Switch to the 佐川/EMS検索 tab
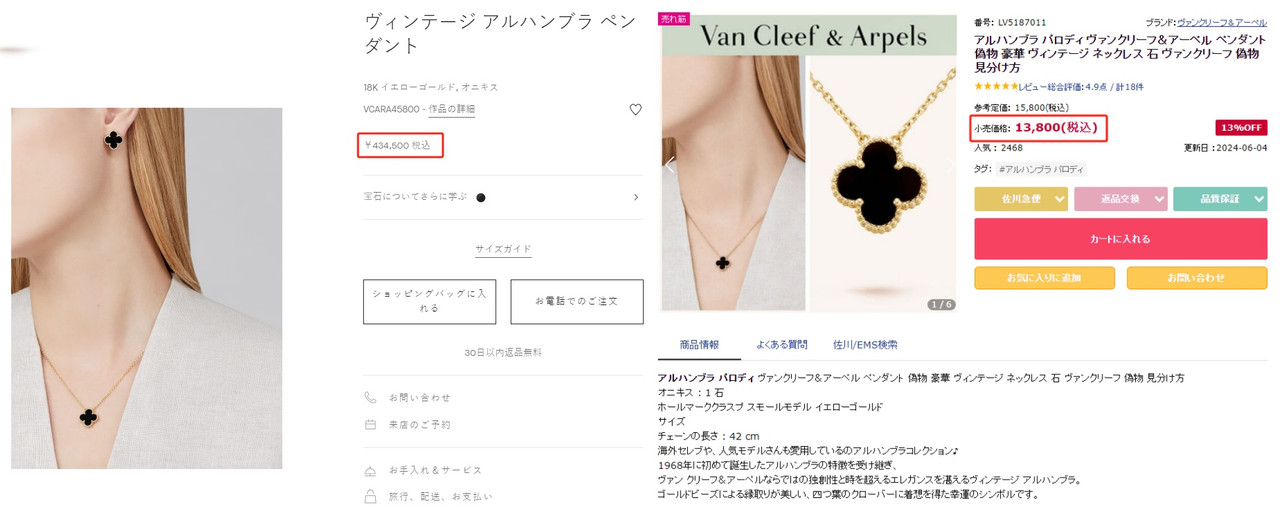Image resolution: width=1280 pixels, height=511 pixels. 865,345
